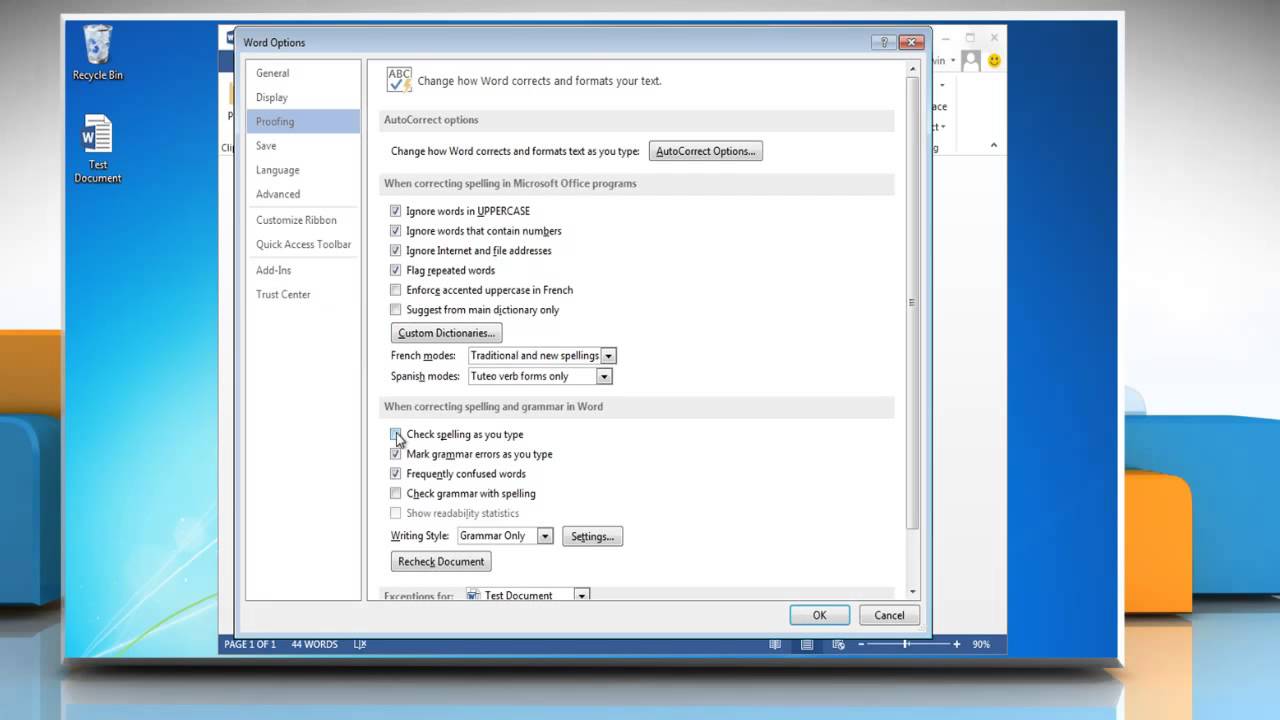
Task: Click the scroll down arrow in options pane
Action: coord(911,591)
